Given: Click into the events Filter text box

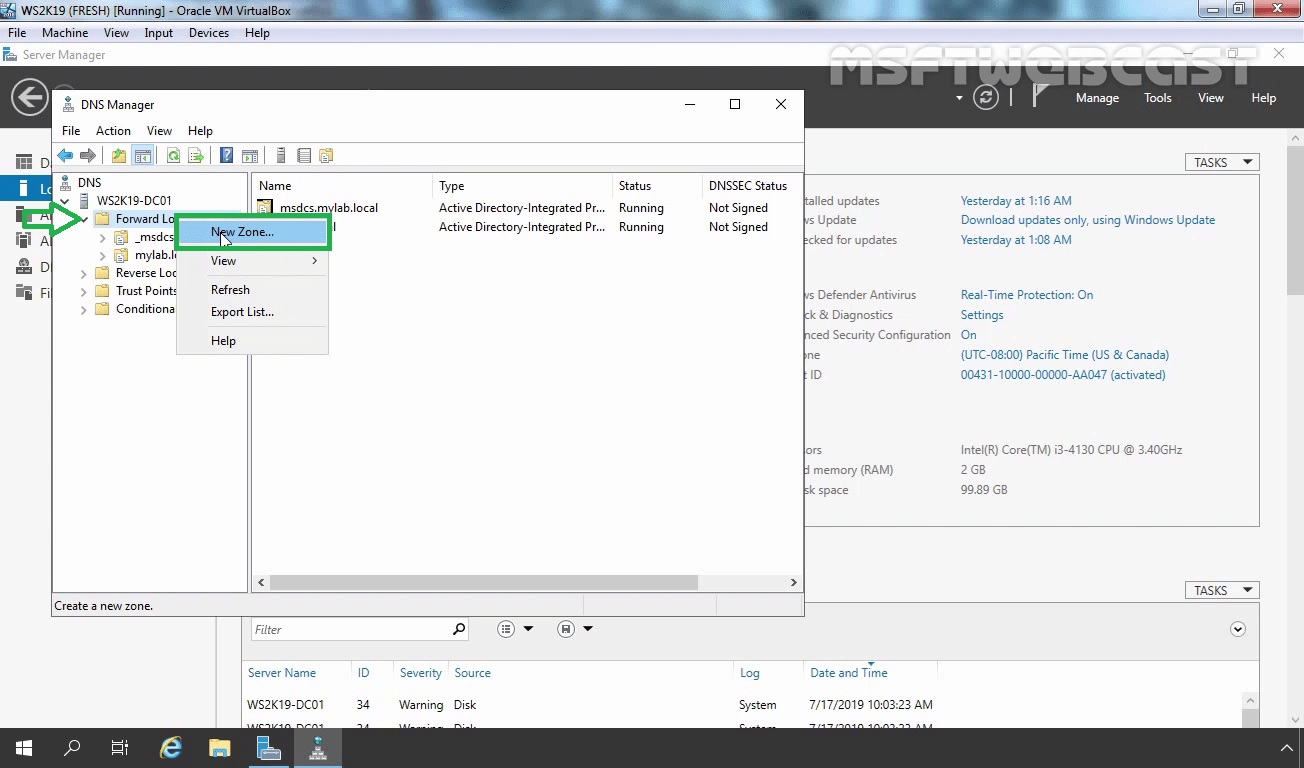Looking at the screenshot, I should [x=349, y=629].
